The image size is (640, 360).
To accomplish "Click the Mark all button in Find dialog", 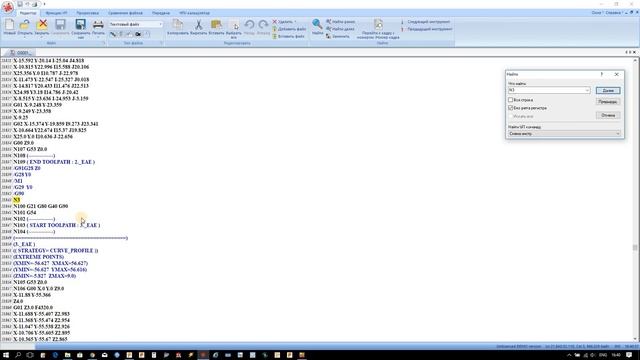I will pos(608,102).
